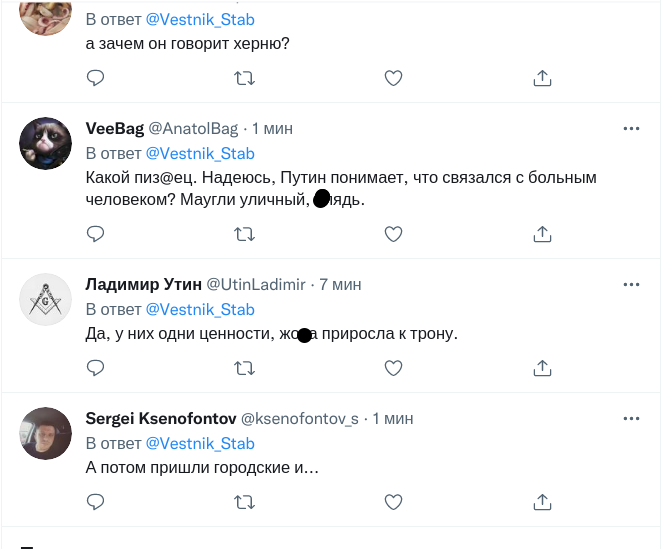Image resolution: width=661 pixels, height=549 pixels.
Task: Like the tweet from VeeBag
Action: 393,234
